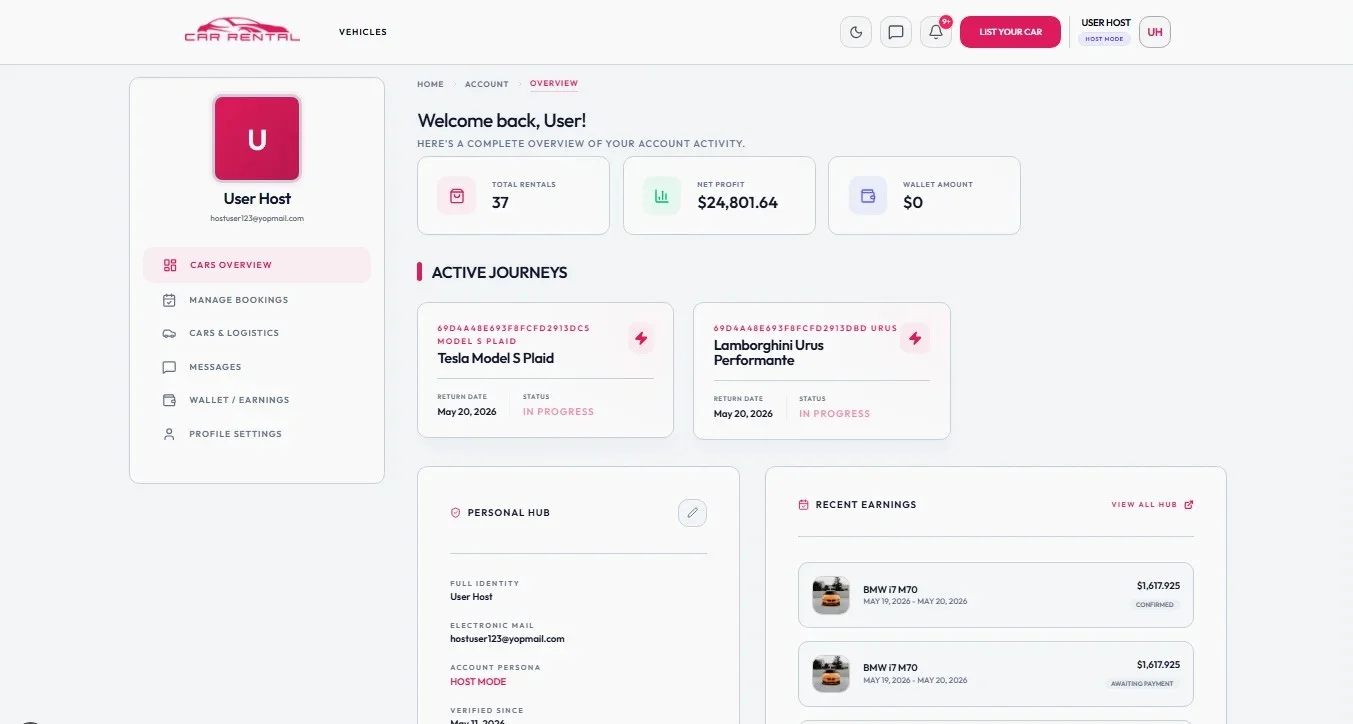Click the Host Mode badge in header
The width and height of the screenshot is (1353, 724).
click(1105, 39)
